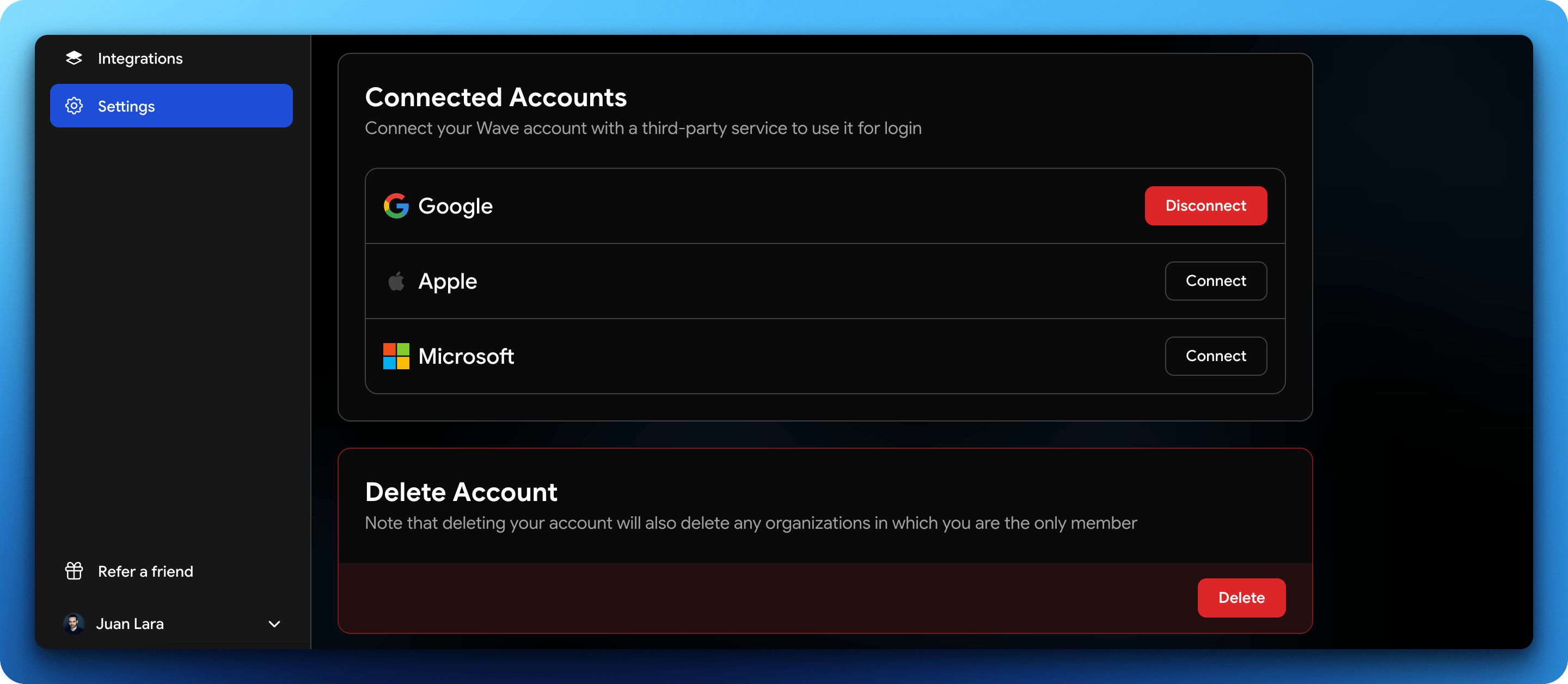
Task: Open the Integrations menu item
Action: 171,58
